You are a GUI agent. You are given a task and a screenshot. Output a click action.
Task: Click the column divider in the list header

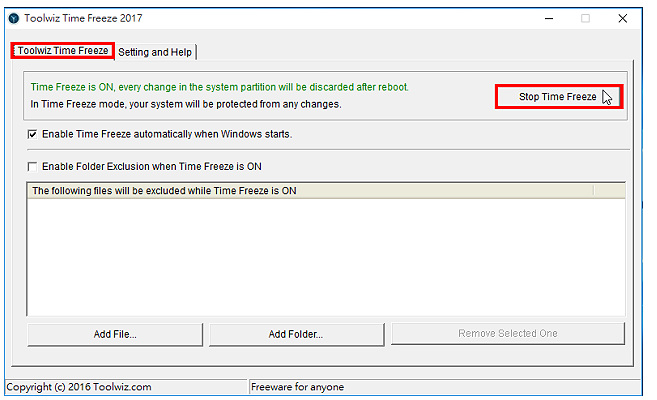594,191
